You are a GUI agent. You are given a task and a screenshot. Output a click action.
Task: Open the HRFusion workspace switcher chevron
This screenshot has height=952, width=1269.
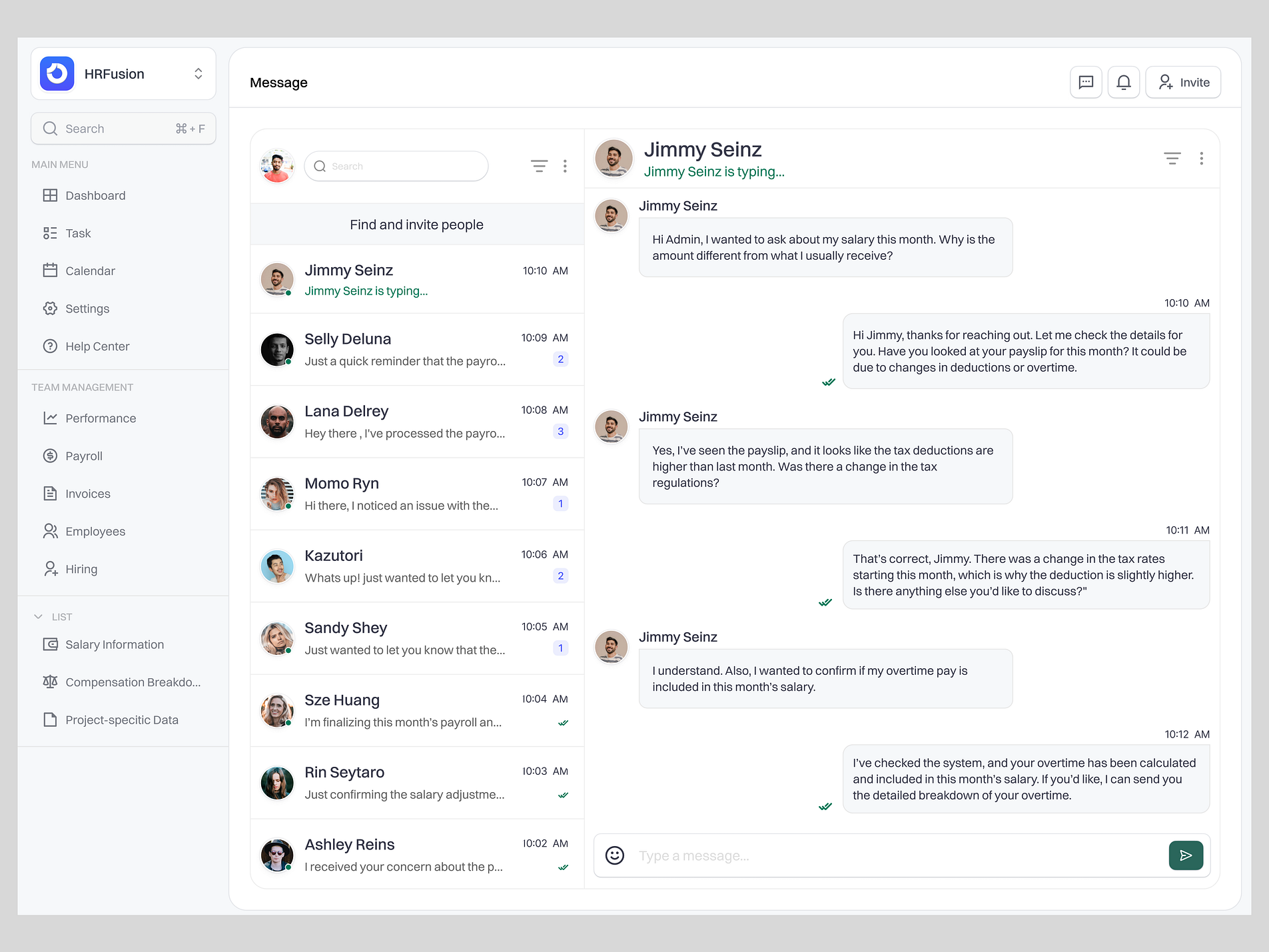coord(198,73)
